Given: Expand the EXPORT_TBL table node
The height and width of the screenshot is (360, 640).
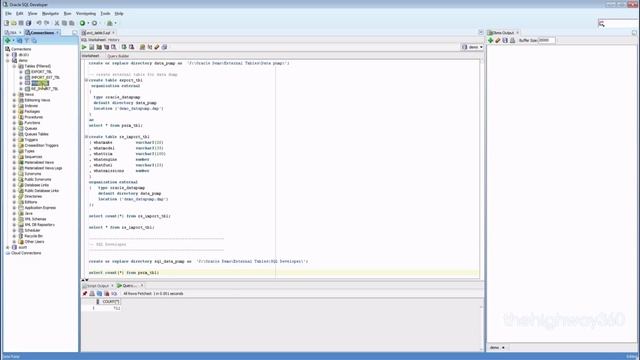Looking at the screenshot, I should click(21, 72).
